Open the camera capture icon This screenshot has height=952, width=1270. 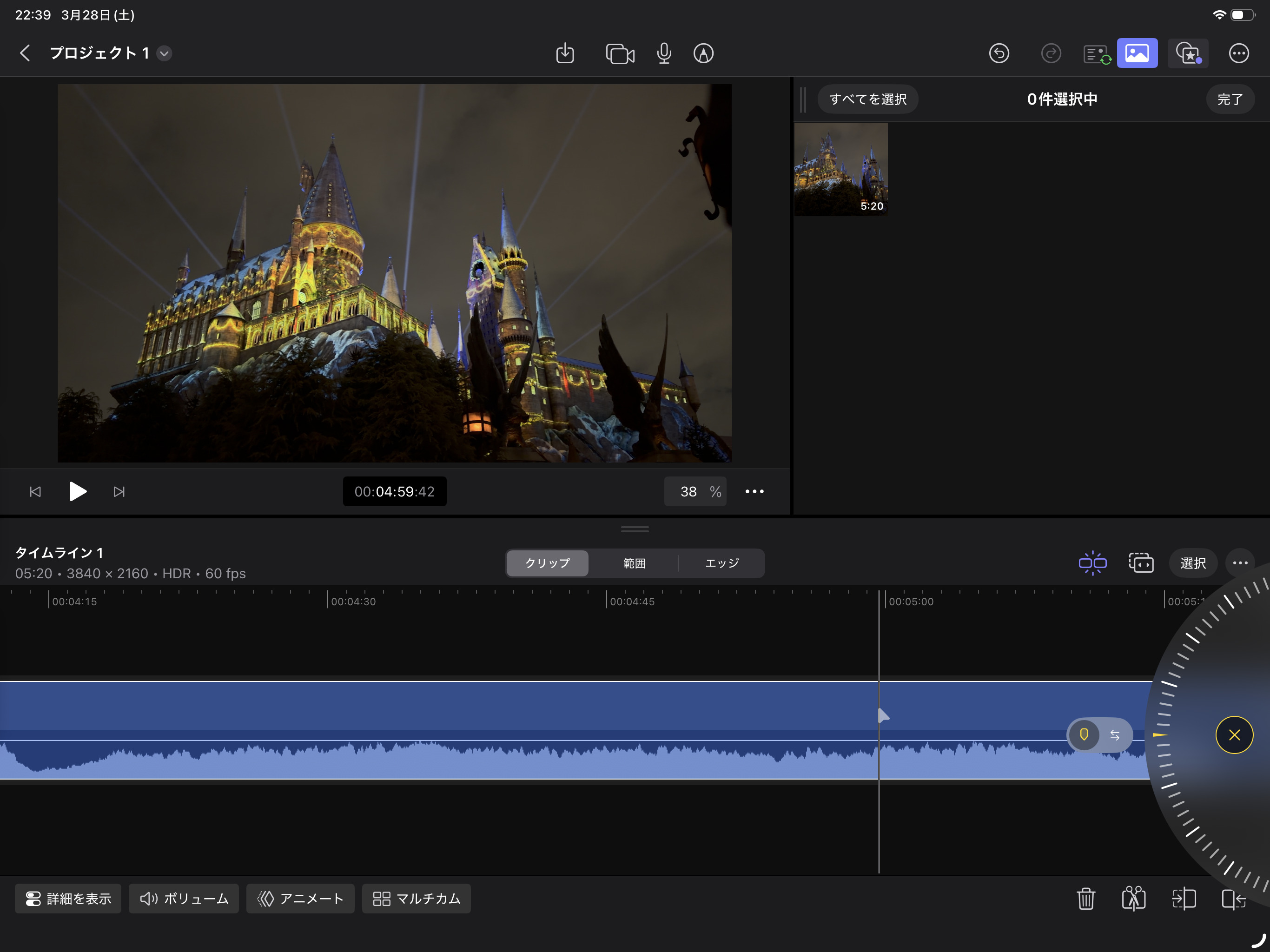pos(620,53)
